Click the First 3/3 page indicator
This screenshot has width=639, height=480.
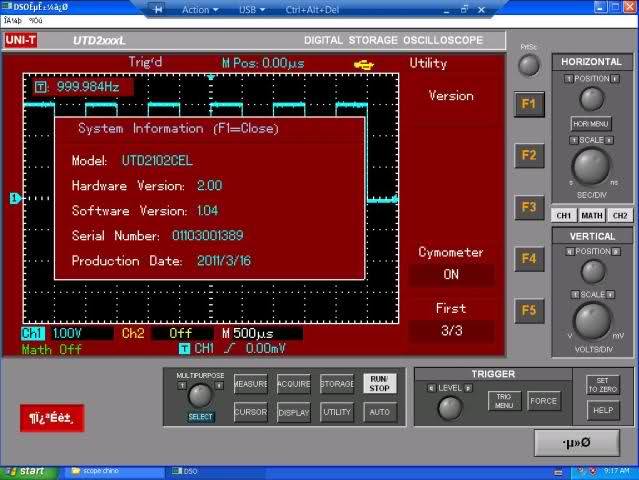[451, 330]
